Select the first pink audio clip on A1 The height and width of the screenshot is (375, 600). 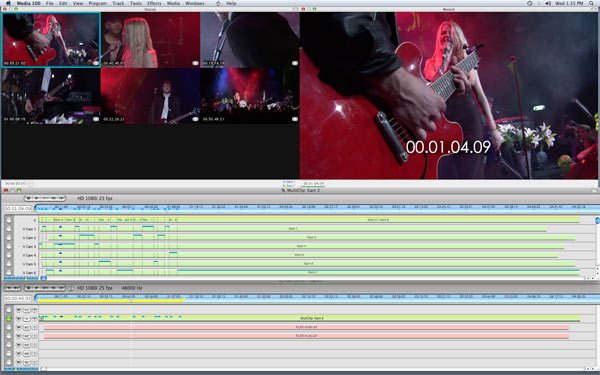pyautogui.click(x=306, y=327)
